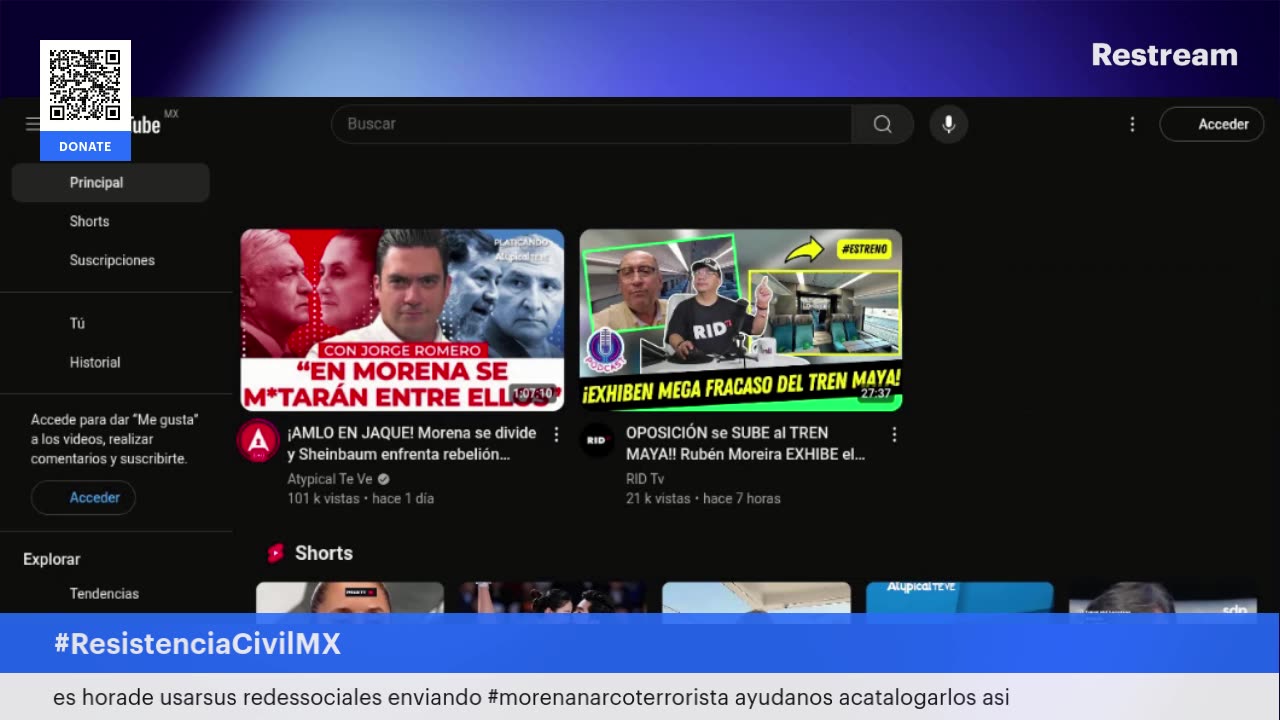Select Principal in the sidebar
Image resolution: width=1280 pixels, height=720 pixels.
tap(110, 183)
